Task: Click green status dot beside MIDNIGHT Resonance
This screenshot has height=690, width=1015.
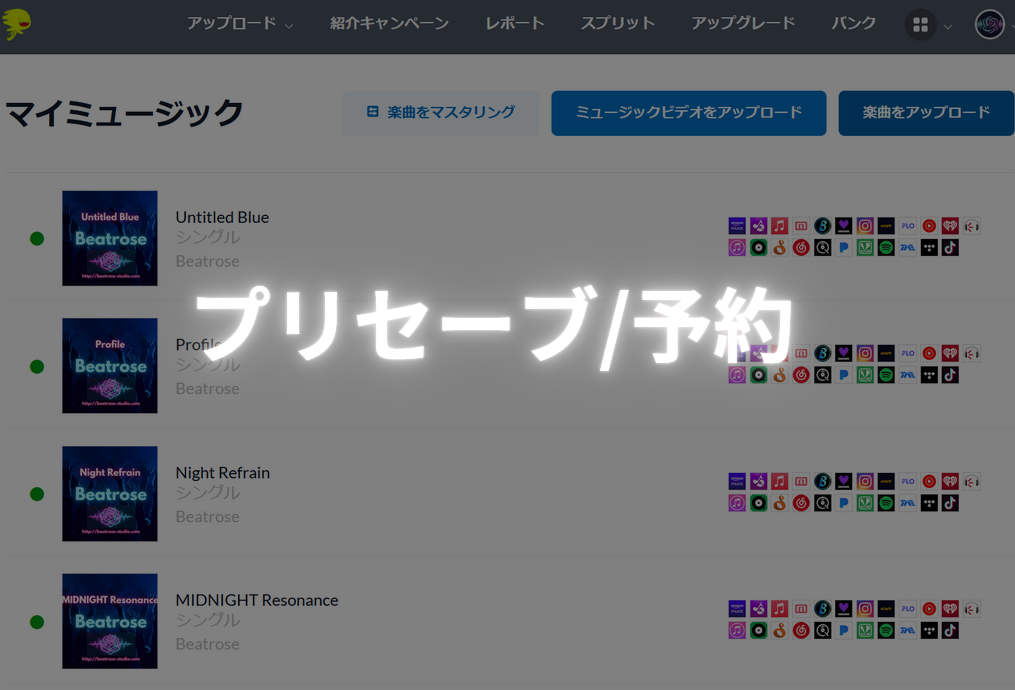Action: click(37, 622)
